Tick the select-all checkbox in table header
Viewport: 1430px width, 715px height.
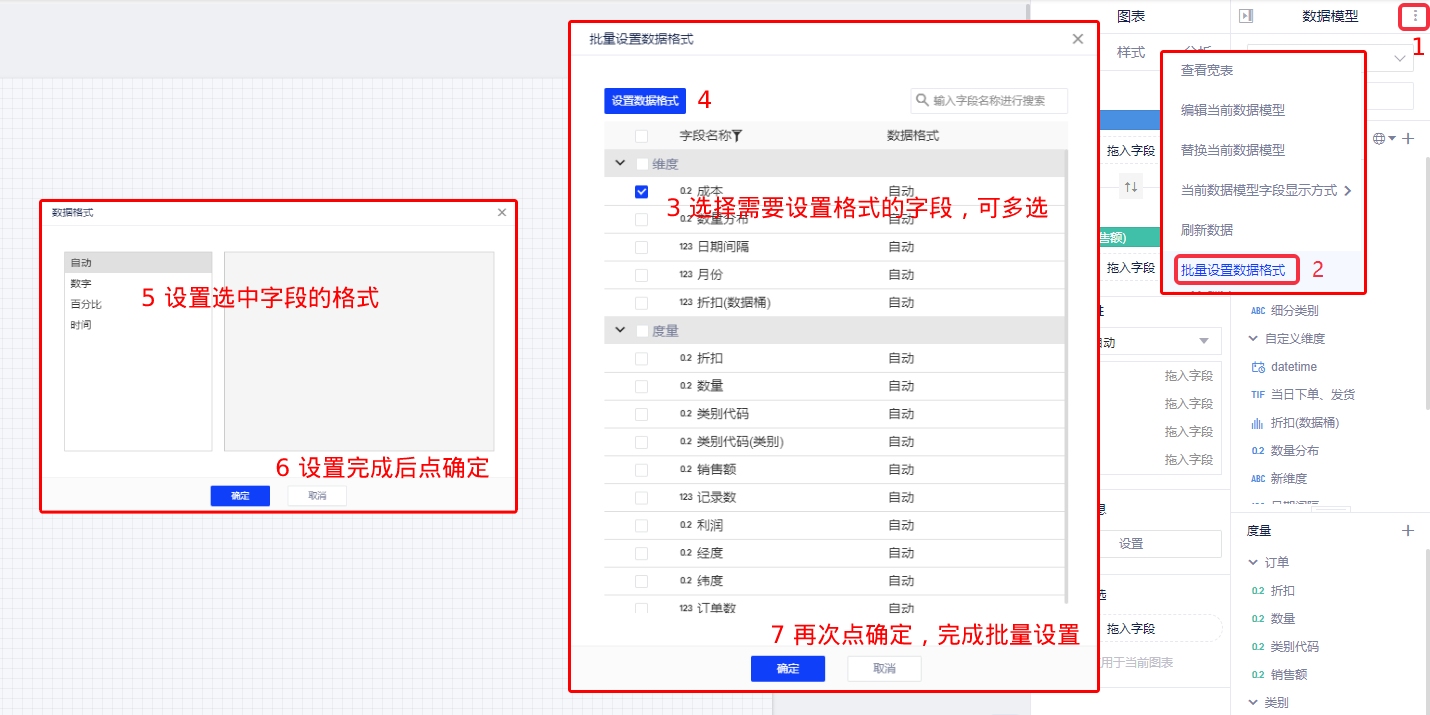(641, 136)
